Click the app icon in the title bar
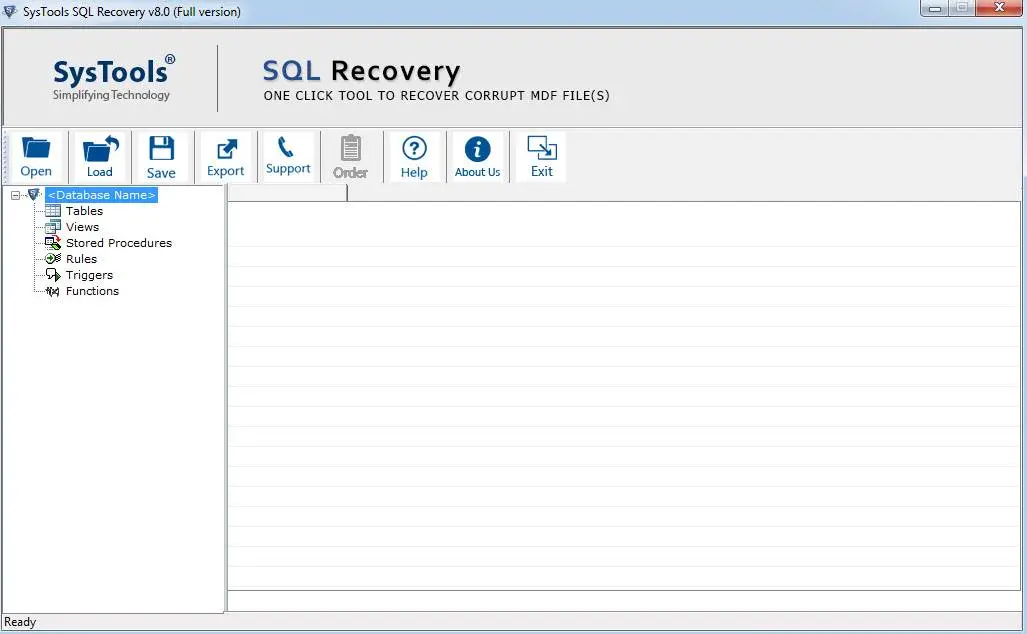Screen dimensions: 1027x634 click(x=10, y=11)
